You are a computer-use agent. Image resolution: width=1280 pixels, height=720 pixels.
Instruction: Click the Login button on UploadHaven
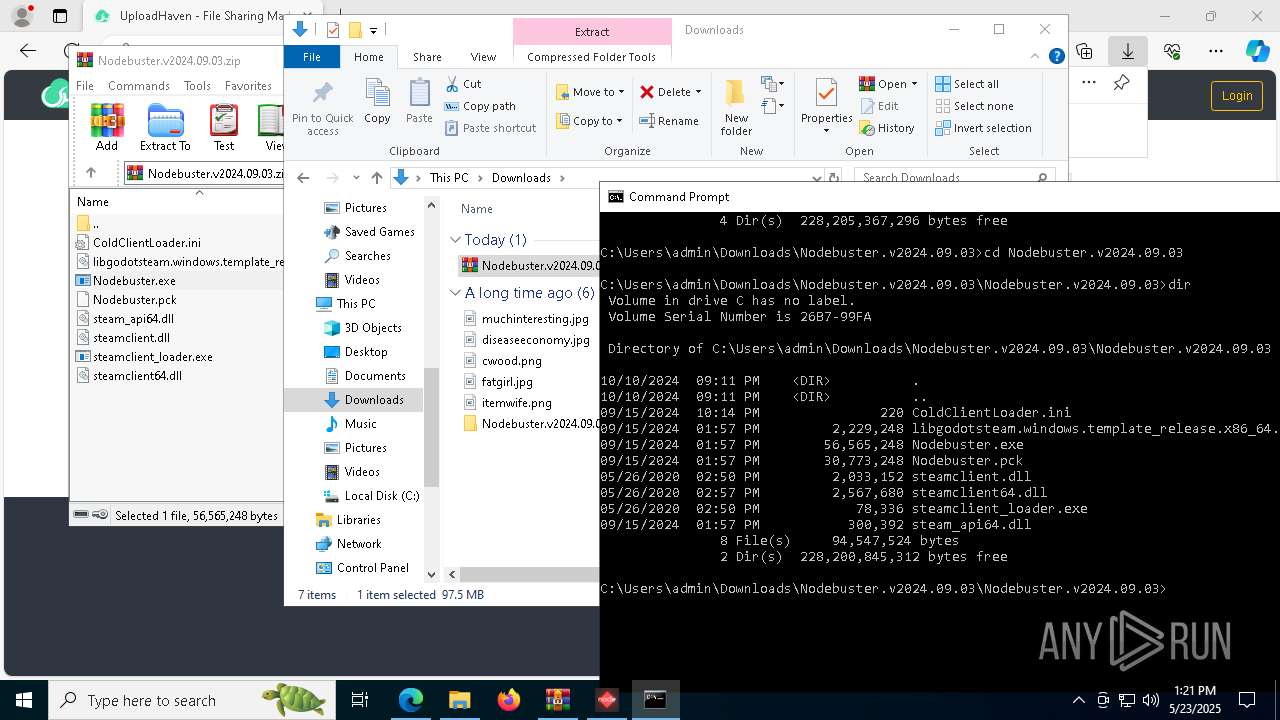pyautogui.click(x=1237, y=95)
